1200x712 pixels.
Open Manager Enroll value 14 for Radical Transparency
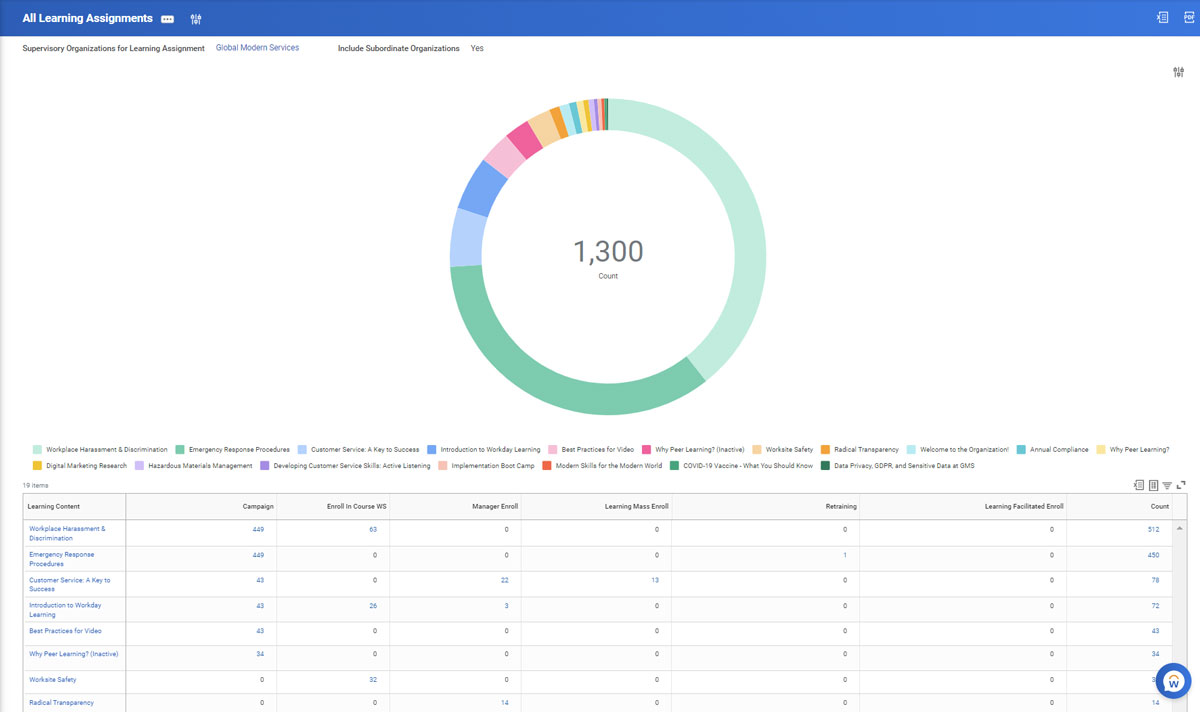[505, 703]
